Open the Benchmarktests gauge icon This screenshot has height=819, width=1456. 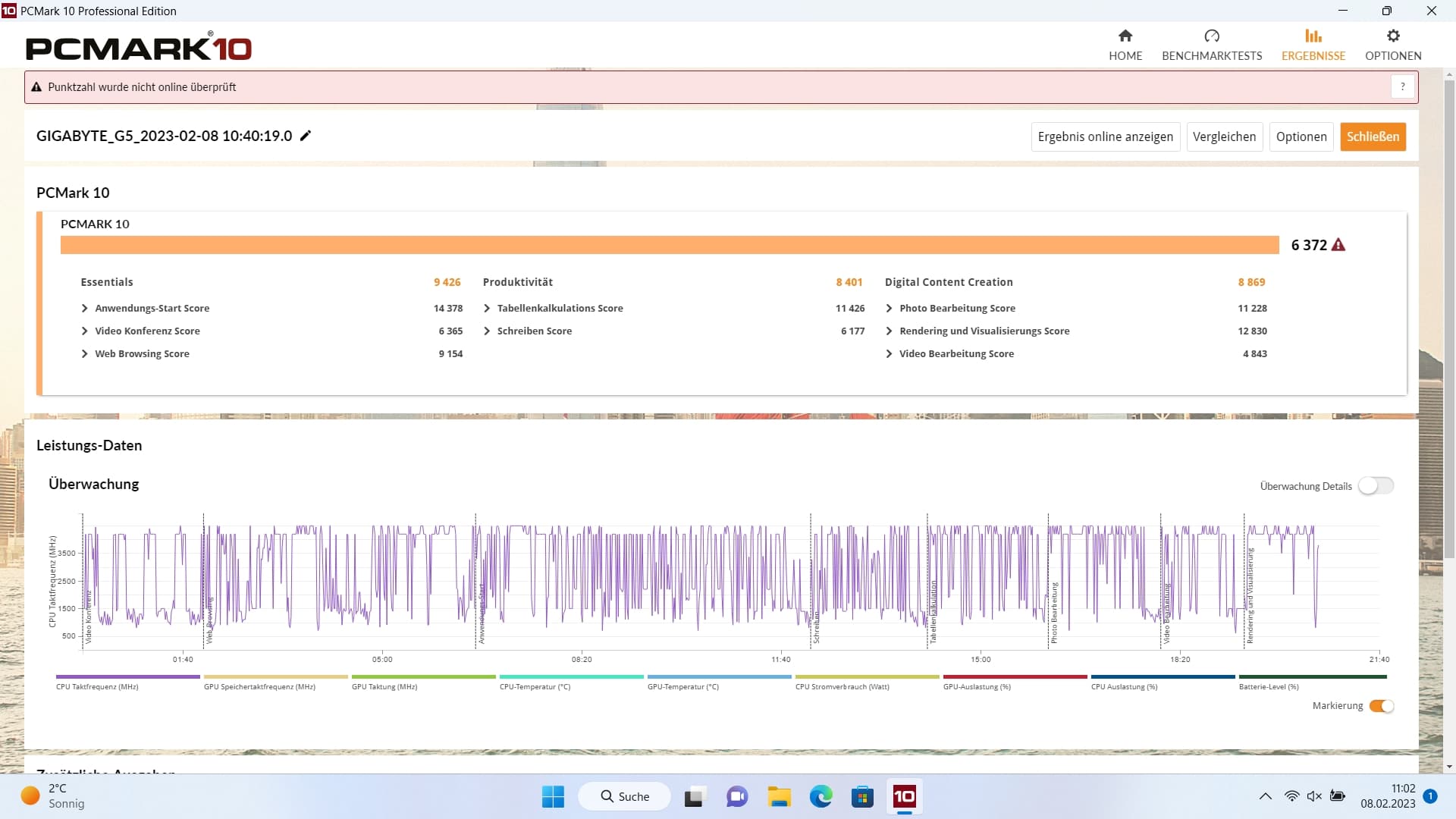point(1211,36)
